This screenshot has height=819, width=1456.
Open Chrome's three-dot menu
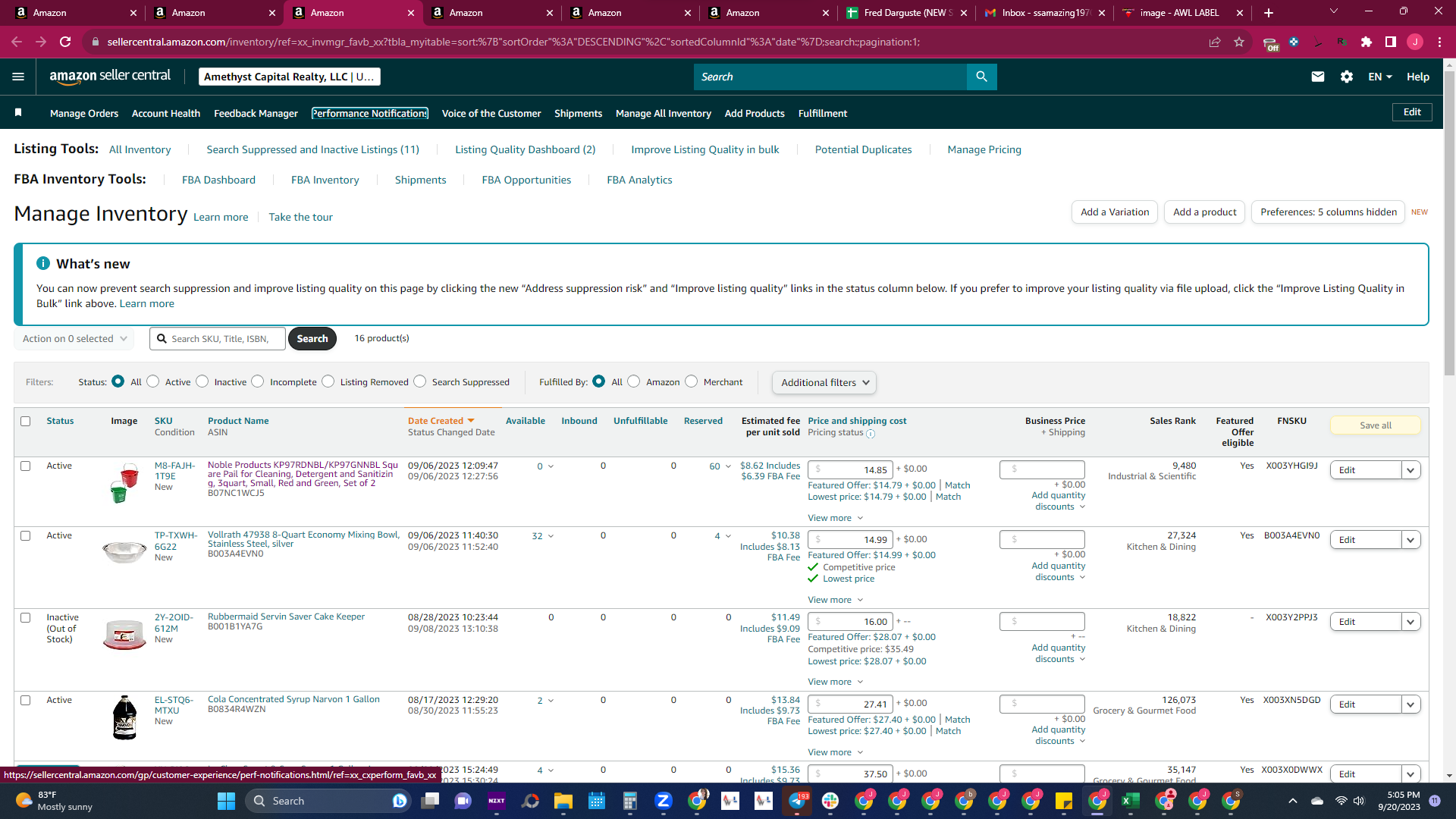pos(1439,42)
